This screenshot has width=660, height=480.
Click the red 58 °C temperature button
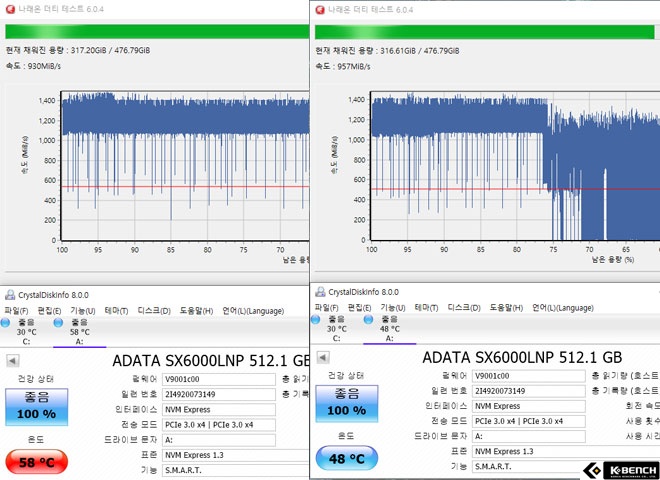pos(37,462)
